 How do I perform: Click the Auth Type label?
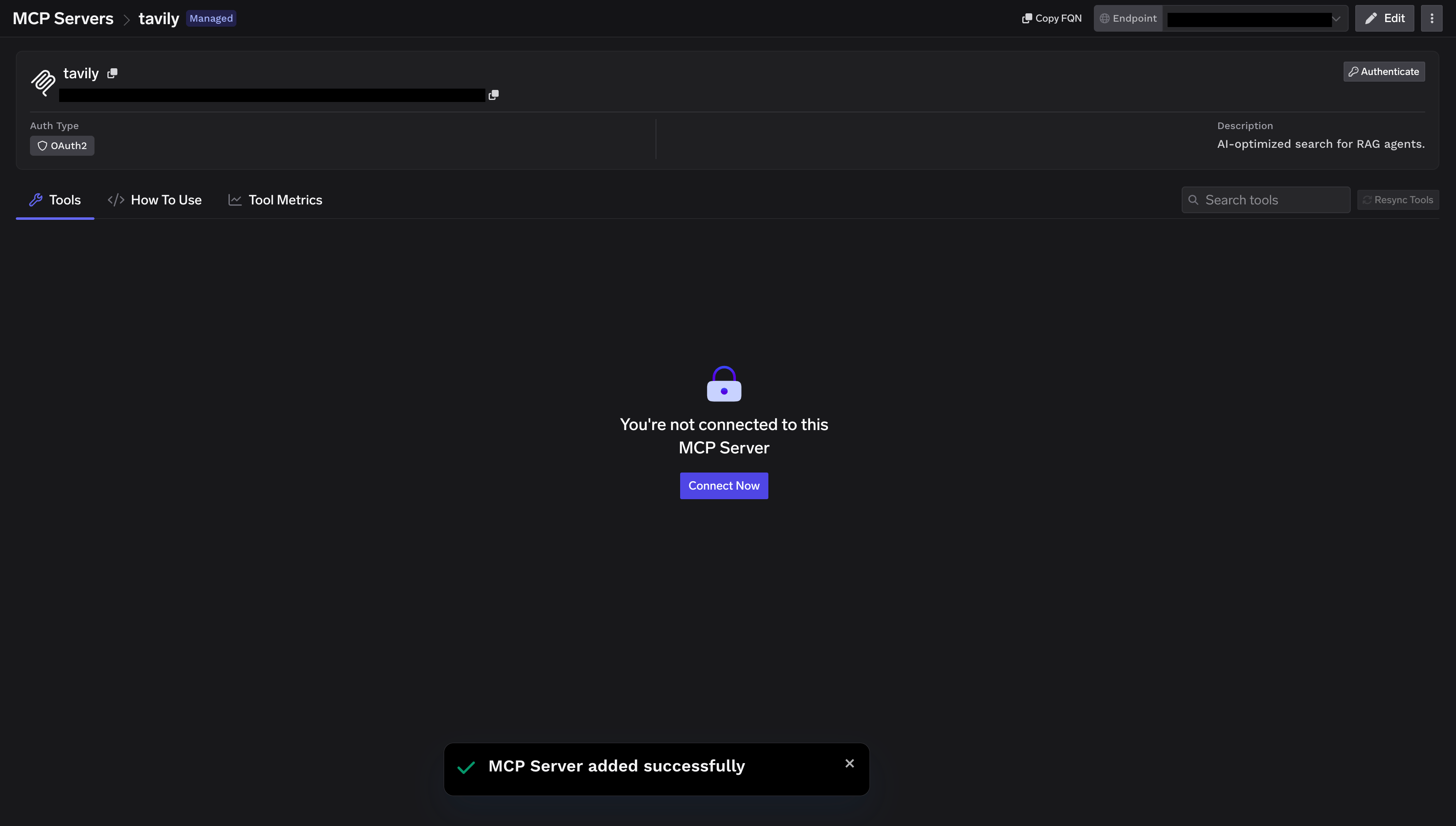[55, 126]
